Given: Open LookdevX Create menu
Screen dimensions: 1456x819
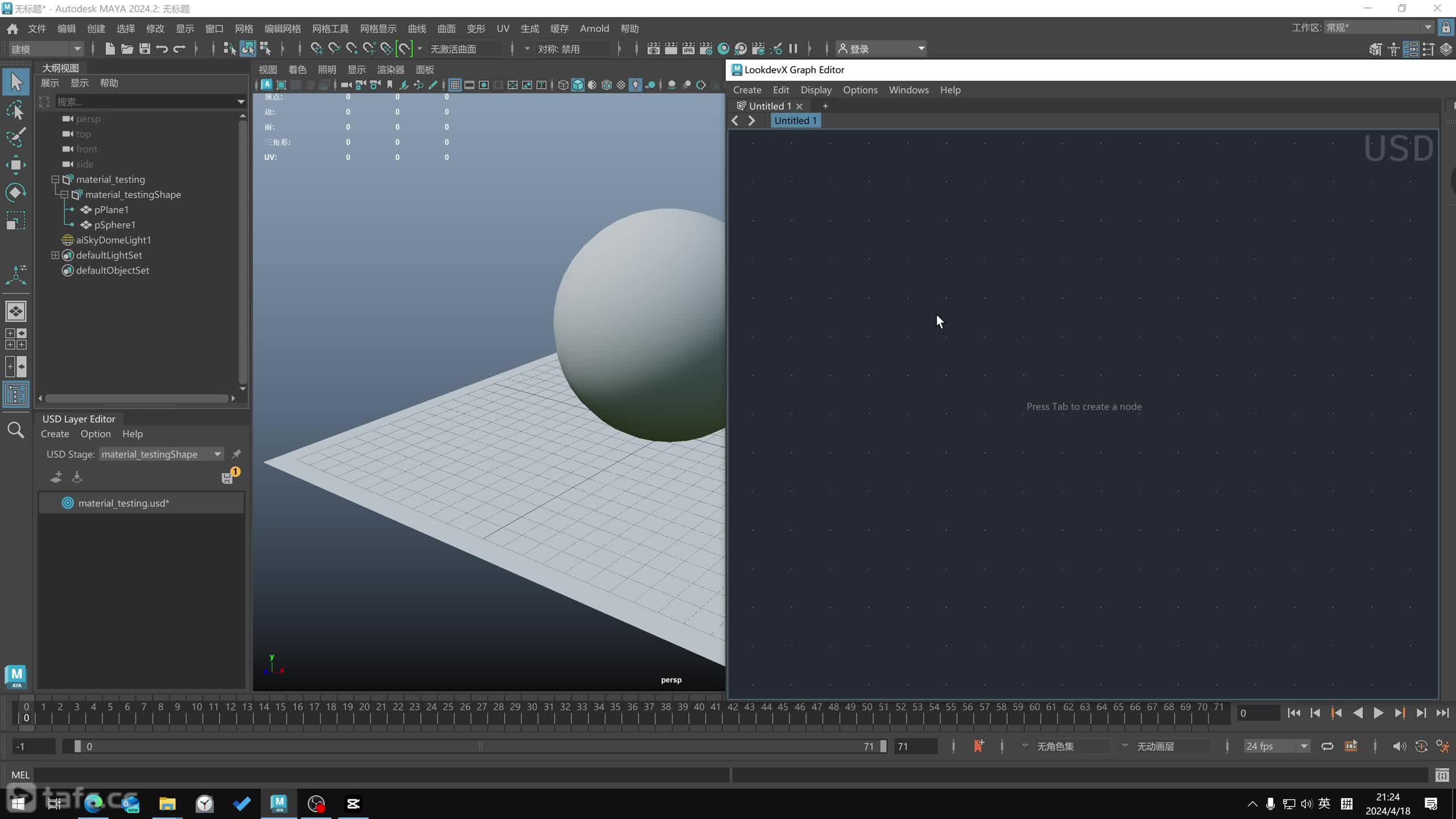Looking at the screenshot, I should pos(747,90).
